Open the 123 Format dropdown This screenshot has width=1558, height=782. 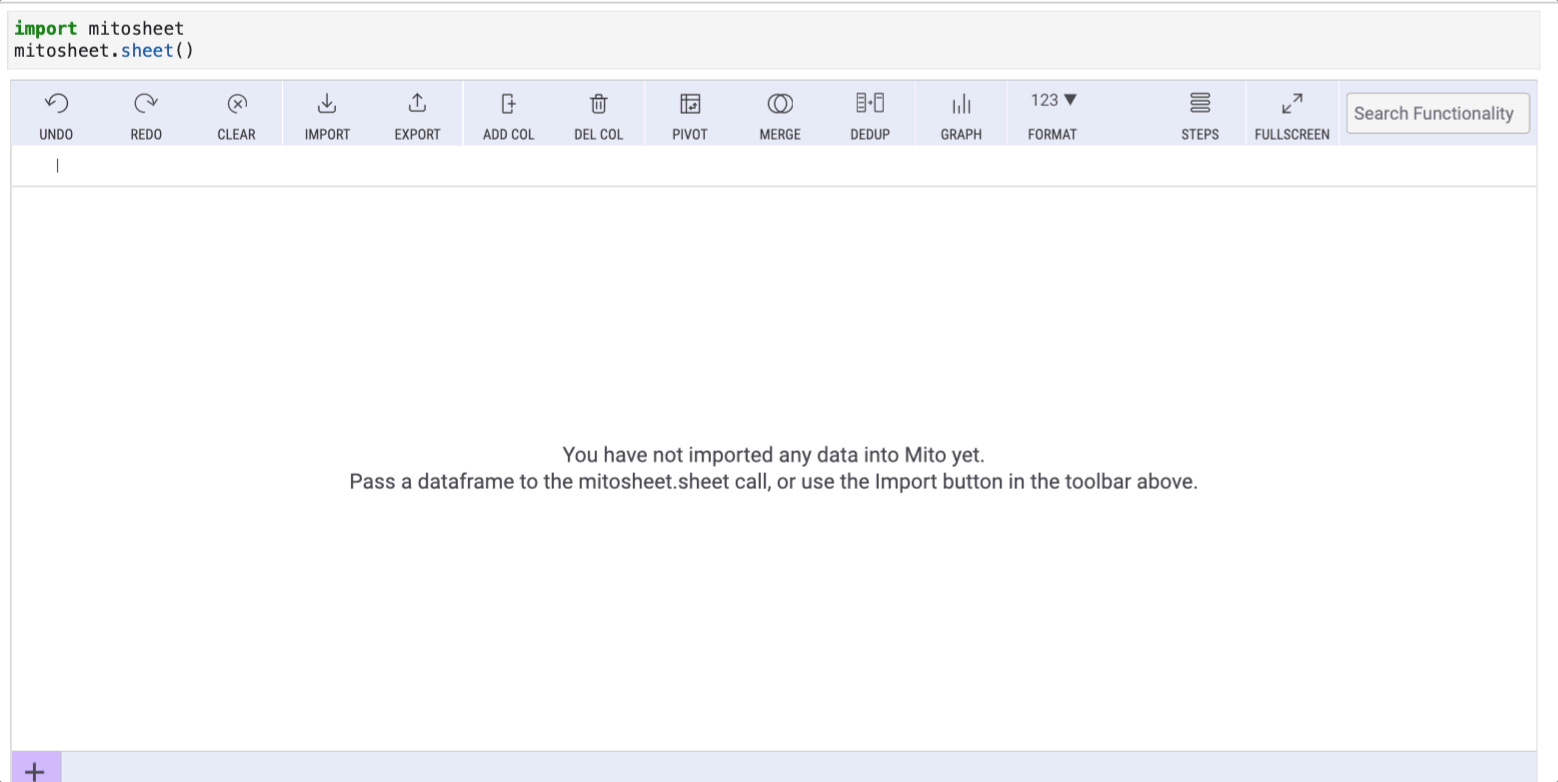click(1053, 100)
